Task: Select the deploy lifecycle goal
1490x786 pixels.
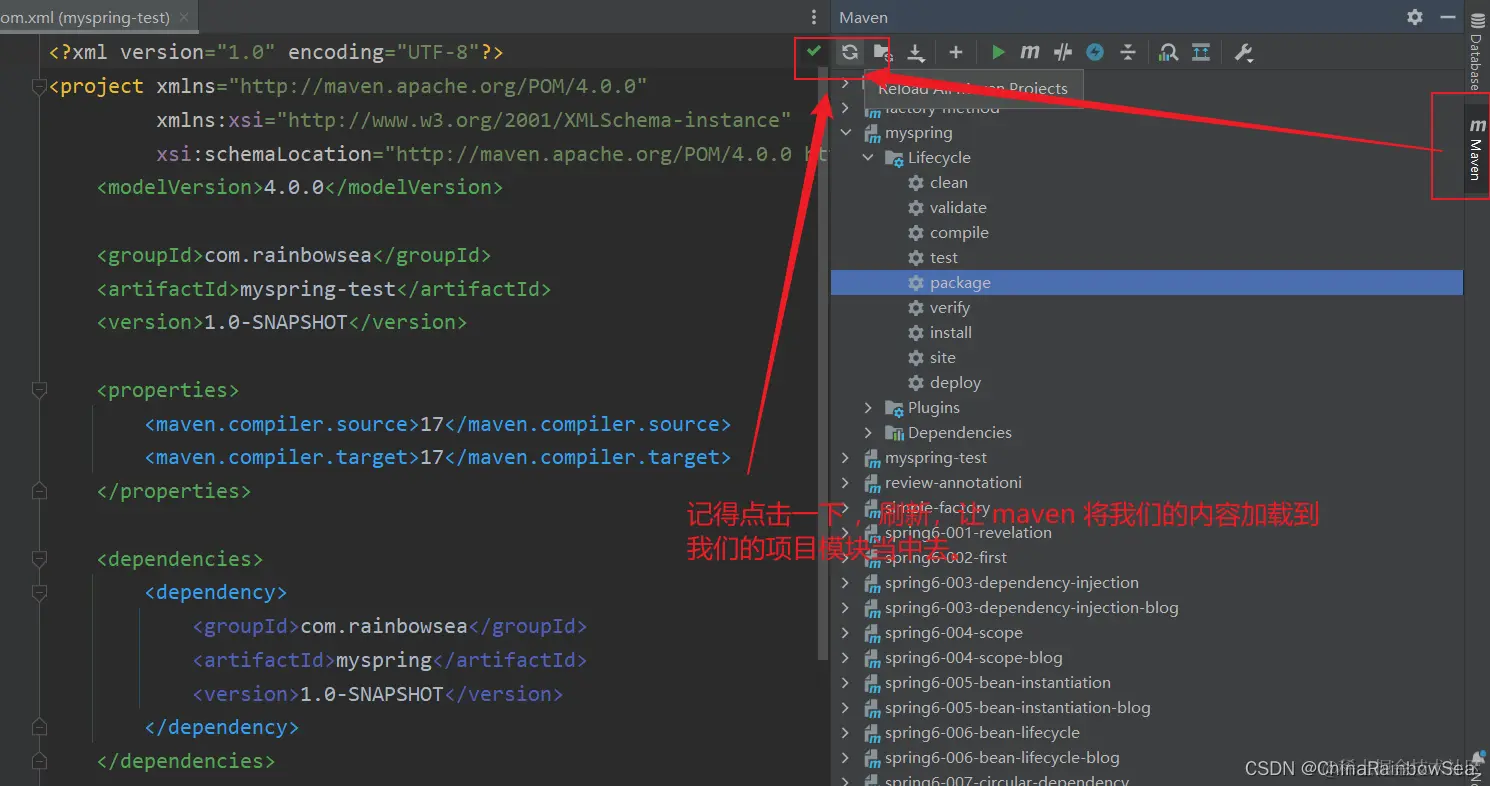Action: point(955,382)
